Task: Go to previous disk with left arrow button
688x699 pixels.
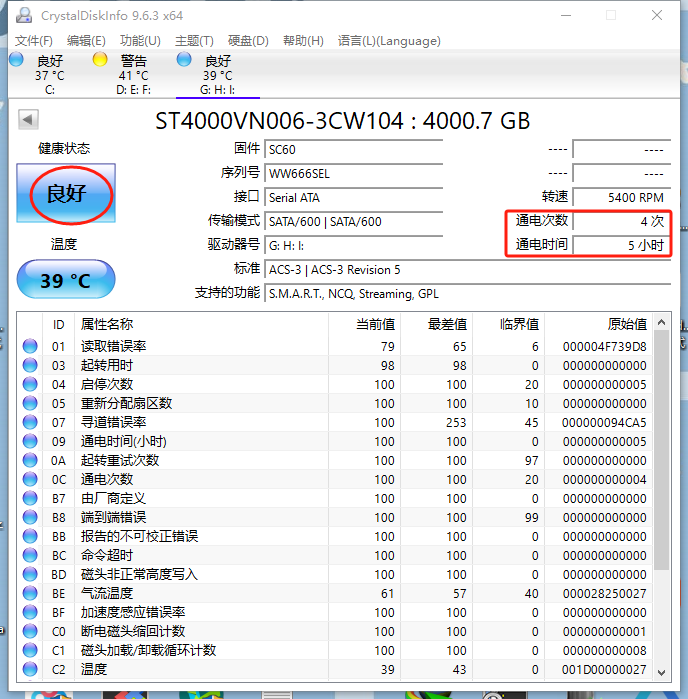Action: click(28, 119)
